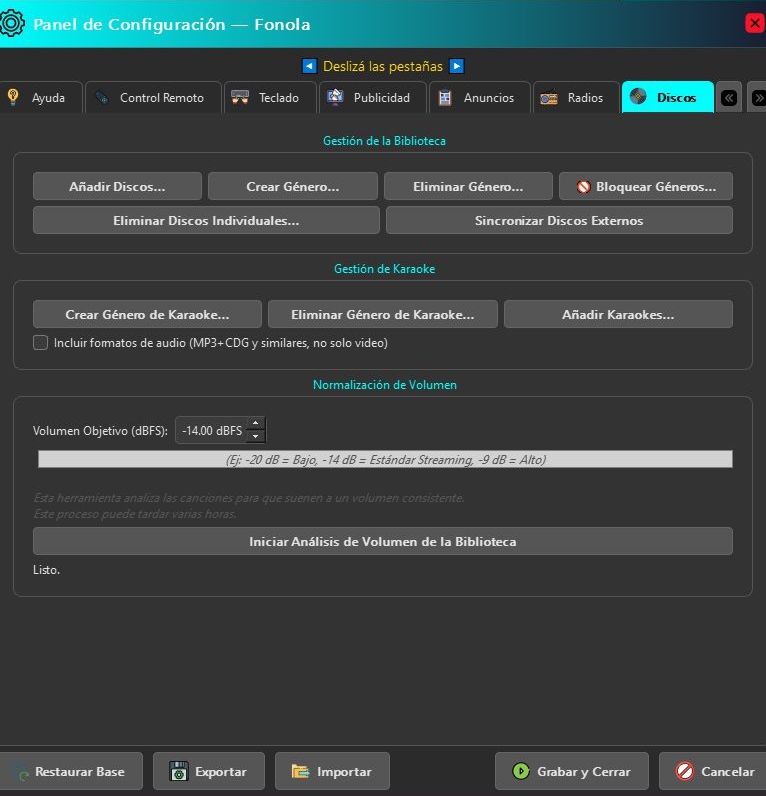Decrease Volumen Objetivo with down arrow
Screen dimensions: 766x796
[x=255, y=436]
